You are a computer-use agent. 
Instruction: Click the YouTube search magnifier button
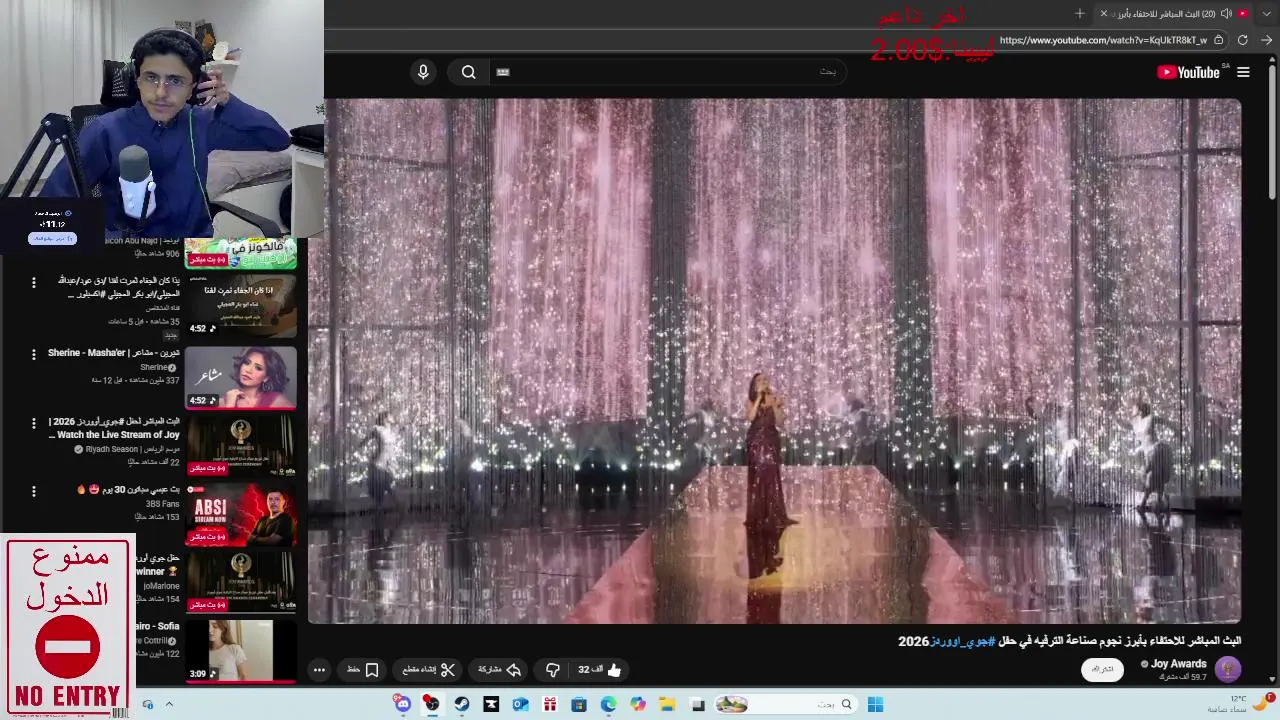(468, 72)
